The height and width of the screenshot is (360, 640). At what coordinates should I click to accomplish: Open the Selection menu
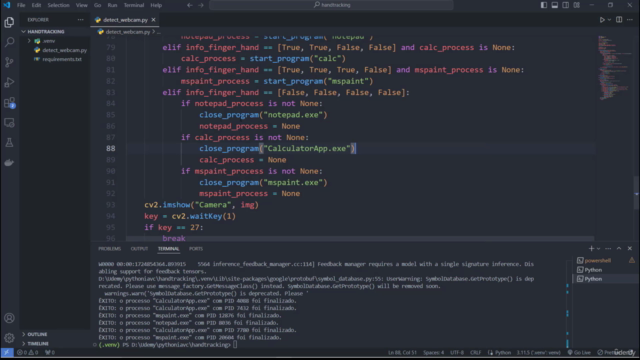(x=58, y=5)
